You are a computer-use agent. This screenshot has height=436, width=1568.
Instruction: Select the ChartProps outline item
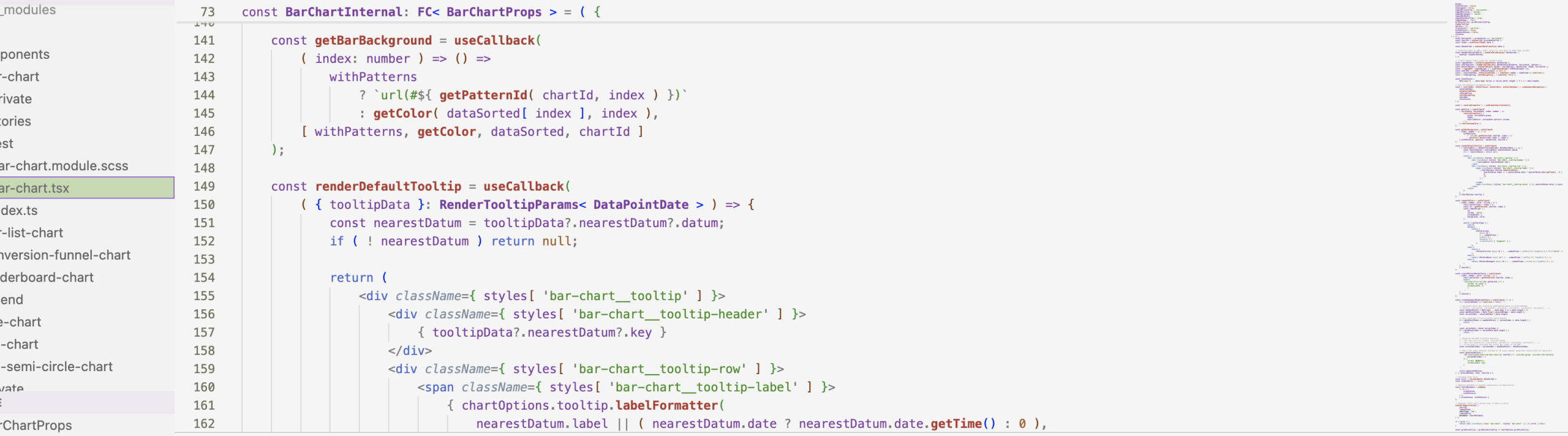tap(37, 426)
